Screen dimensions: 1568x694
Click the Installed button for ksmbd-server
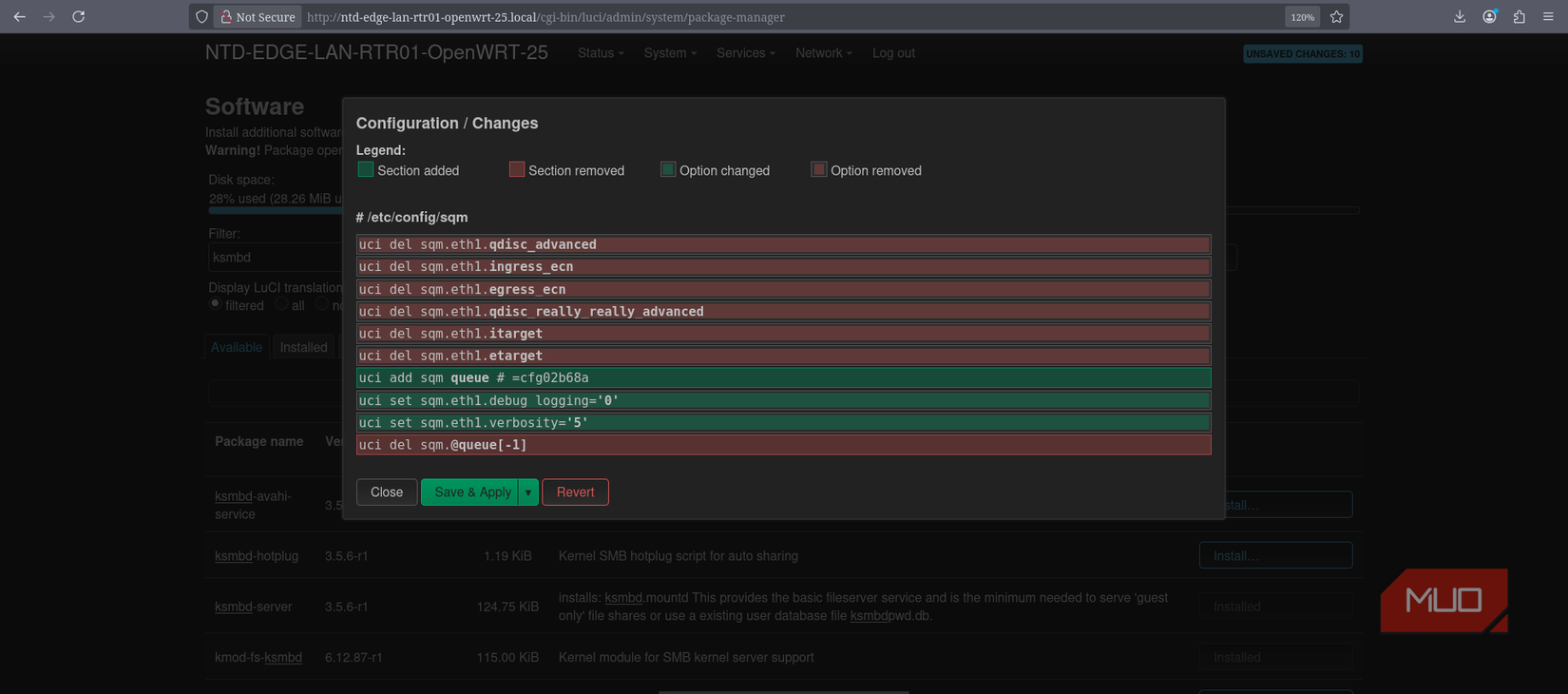(1275, 607)
